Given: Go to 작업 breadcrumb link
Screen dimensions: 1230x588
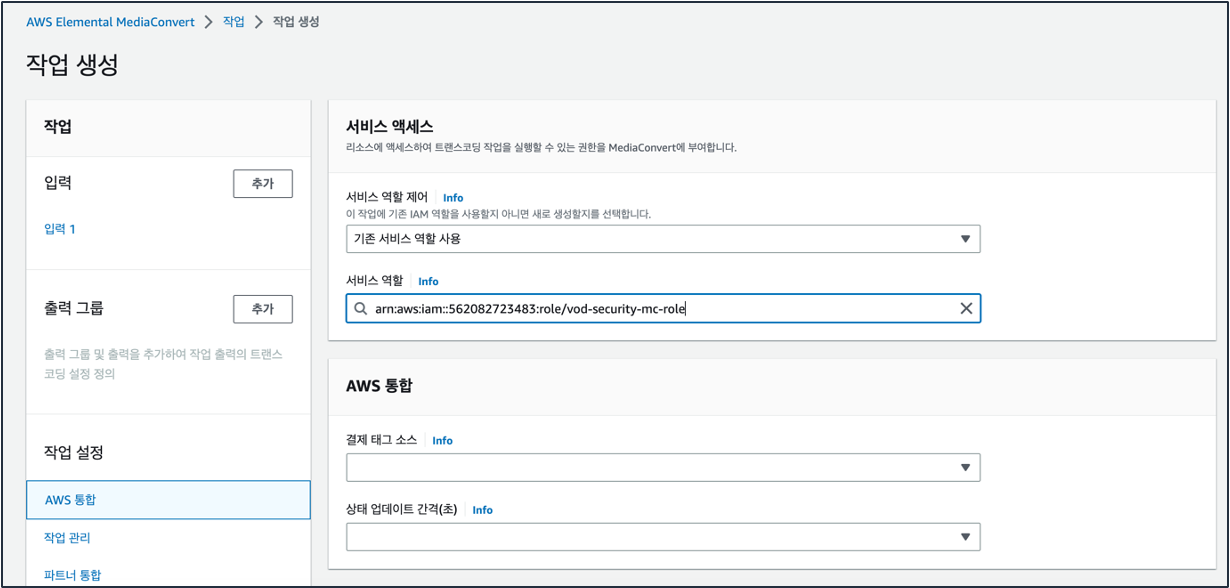Looking at the screenshot, I should 233,21.
